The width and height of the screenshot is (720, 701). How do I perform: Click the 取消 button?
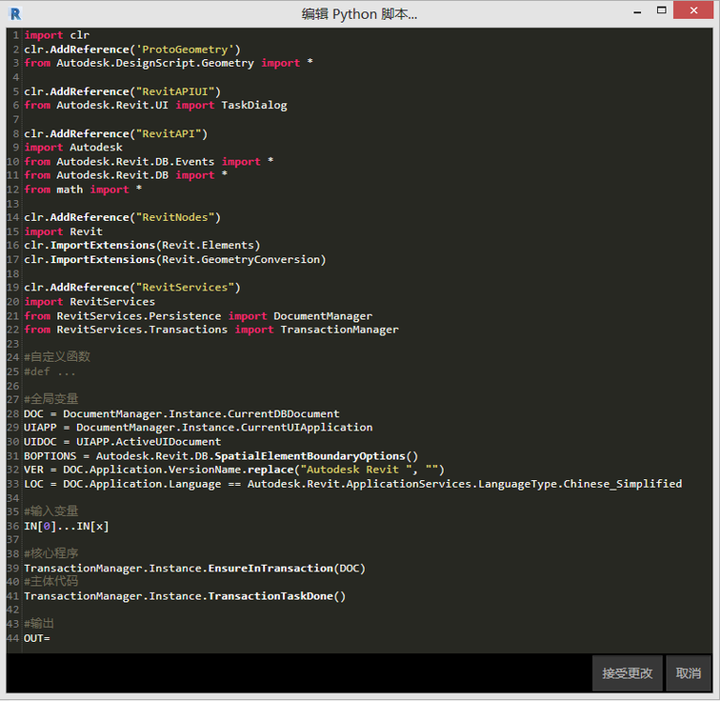[x=688, y=673]
